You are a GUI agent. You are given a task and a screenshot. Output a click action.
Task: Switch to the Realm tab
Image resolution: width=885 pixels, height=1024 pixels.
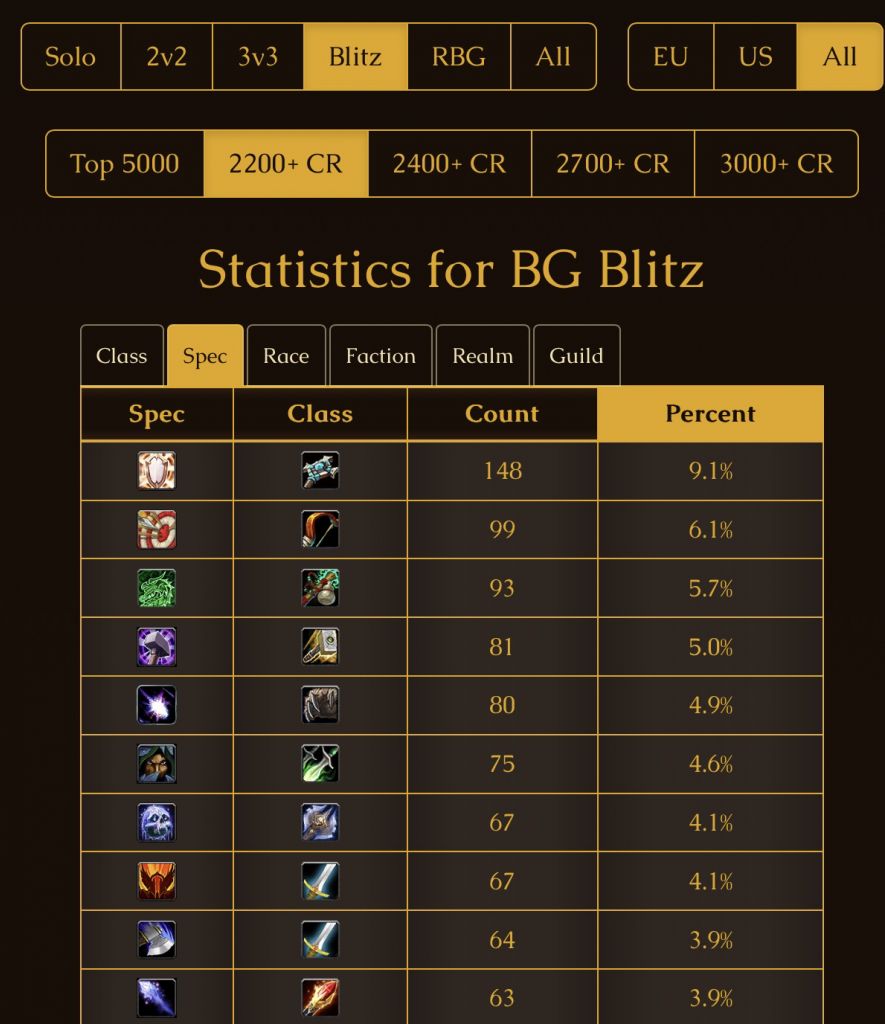point(482,356)
